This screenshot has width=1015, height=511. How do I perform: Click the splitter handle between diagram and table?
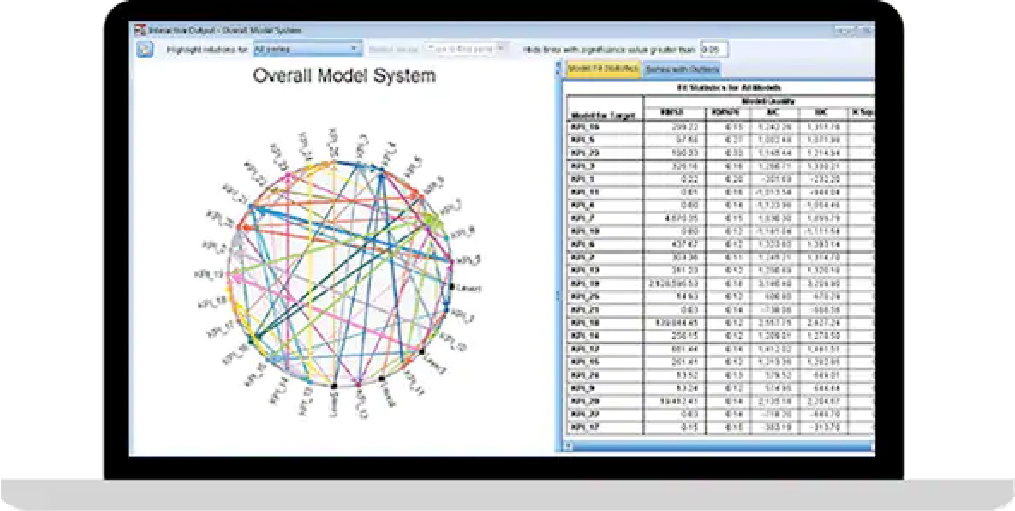558,296
